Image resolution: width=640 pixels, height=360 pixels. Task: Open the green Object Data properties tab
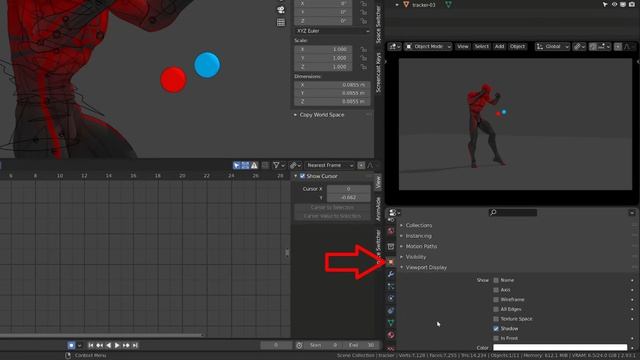[x=391, y=323]
